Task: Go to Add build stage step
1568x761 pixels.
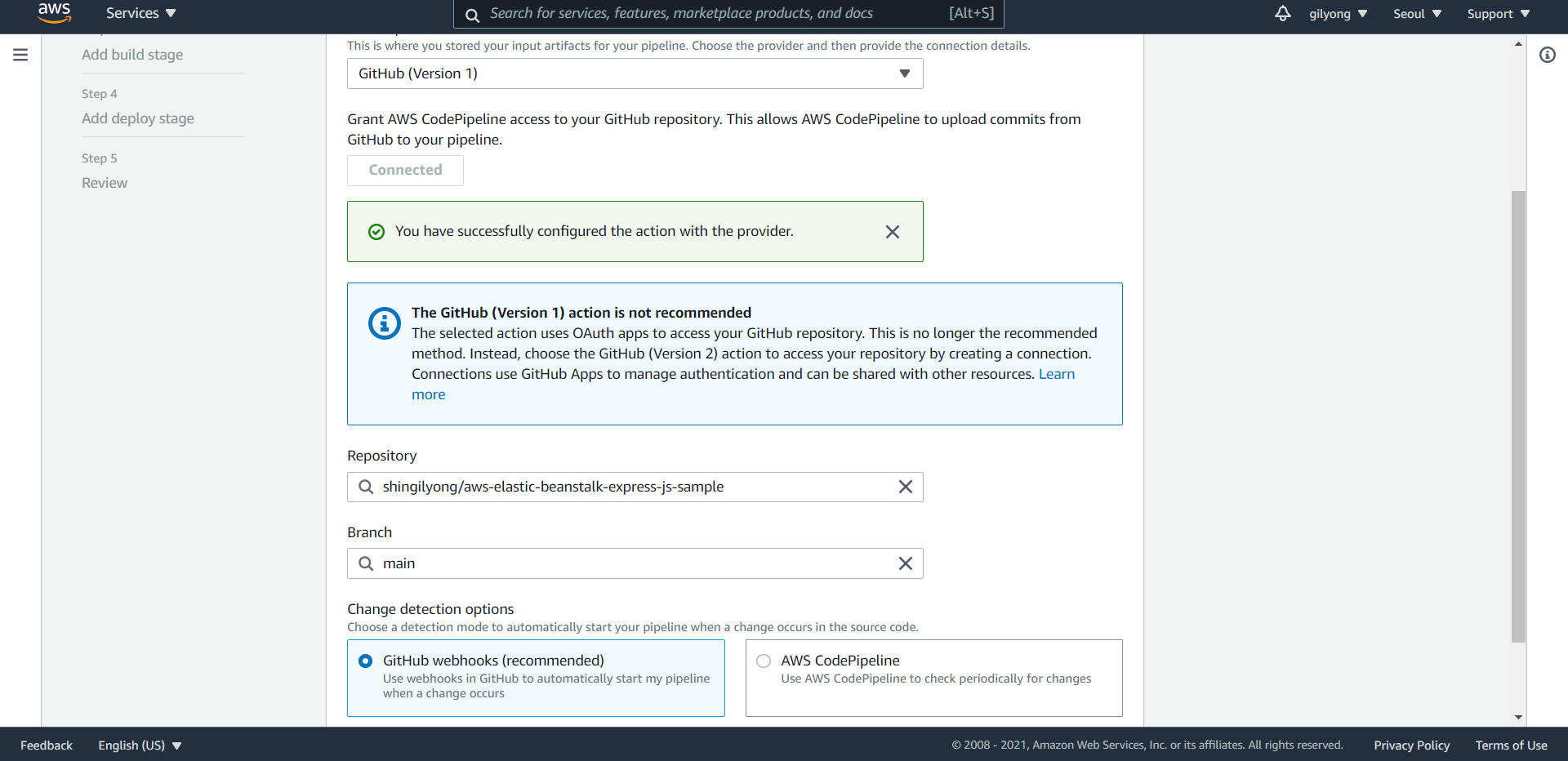Action: pos(132,55)
